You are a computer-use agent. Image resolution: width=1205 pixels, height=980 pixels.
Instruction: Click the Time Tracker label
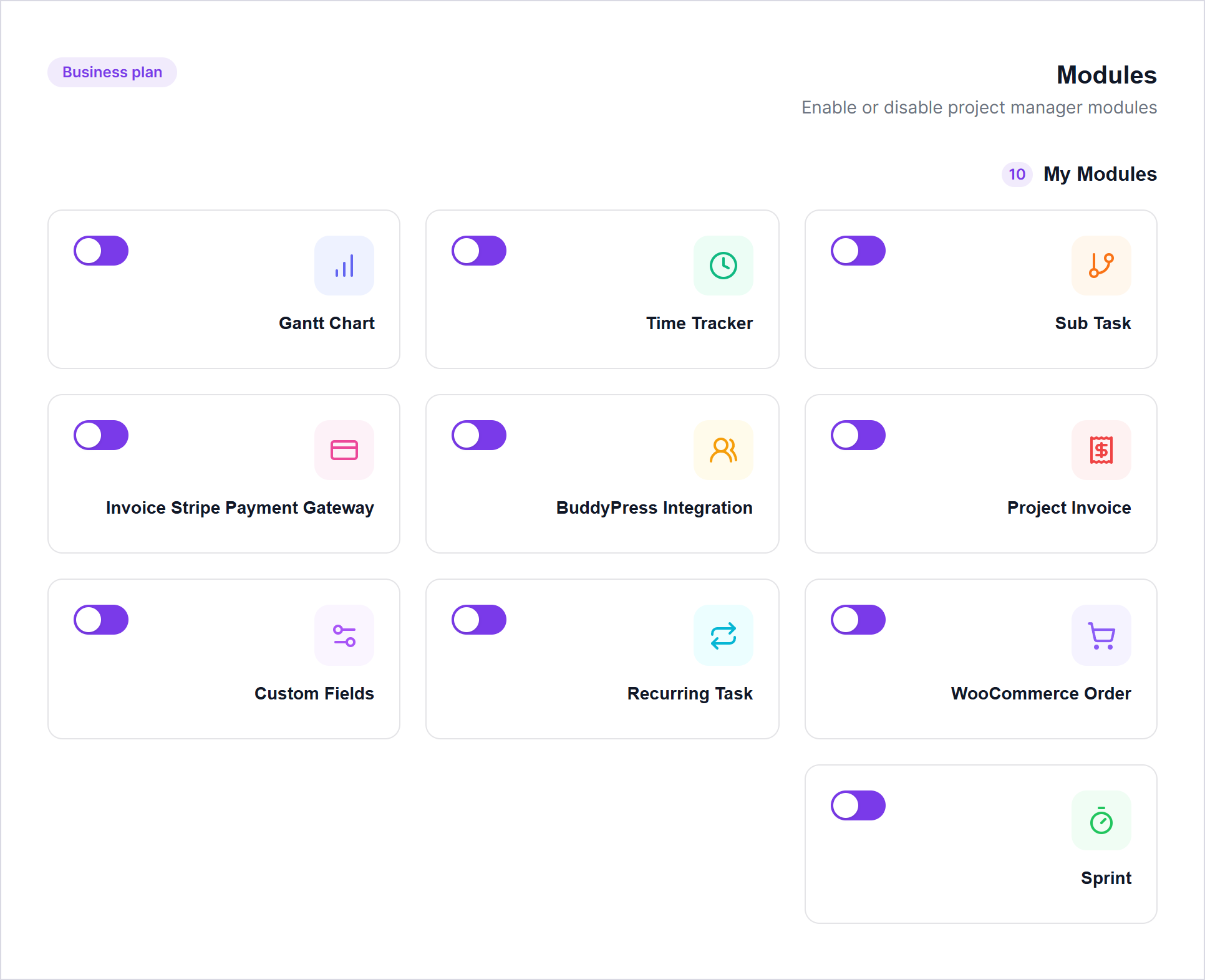pos(700,323)
